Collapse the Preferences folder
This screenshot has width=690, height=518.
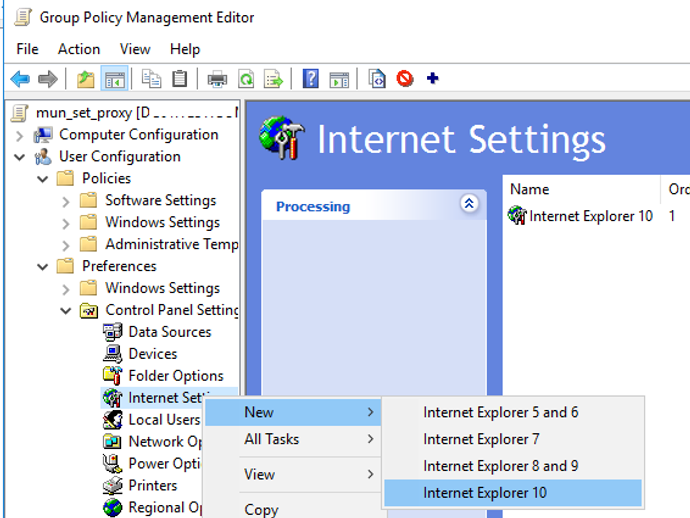pos(43,267)
